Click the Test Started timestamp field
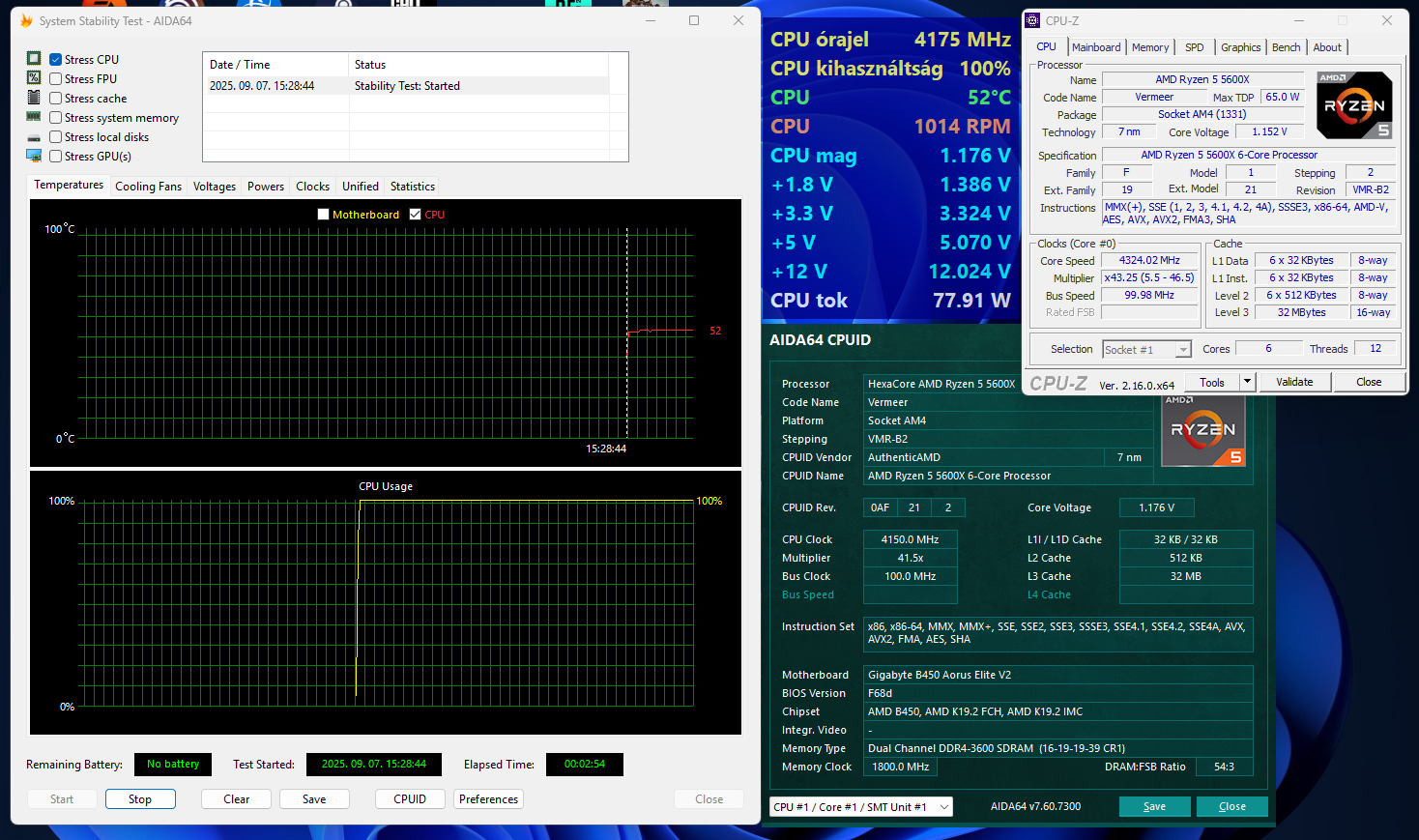The width and height of the screenshot is (1419, 840). pyautogui.click(x=374, y=764)
